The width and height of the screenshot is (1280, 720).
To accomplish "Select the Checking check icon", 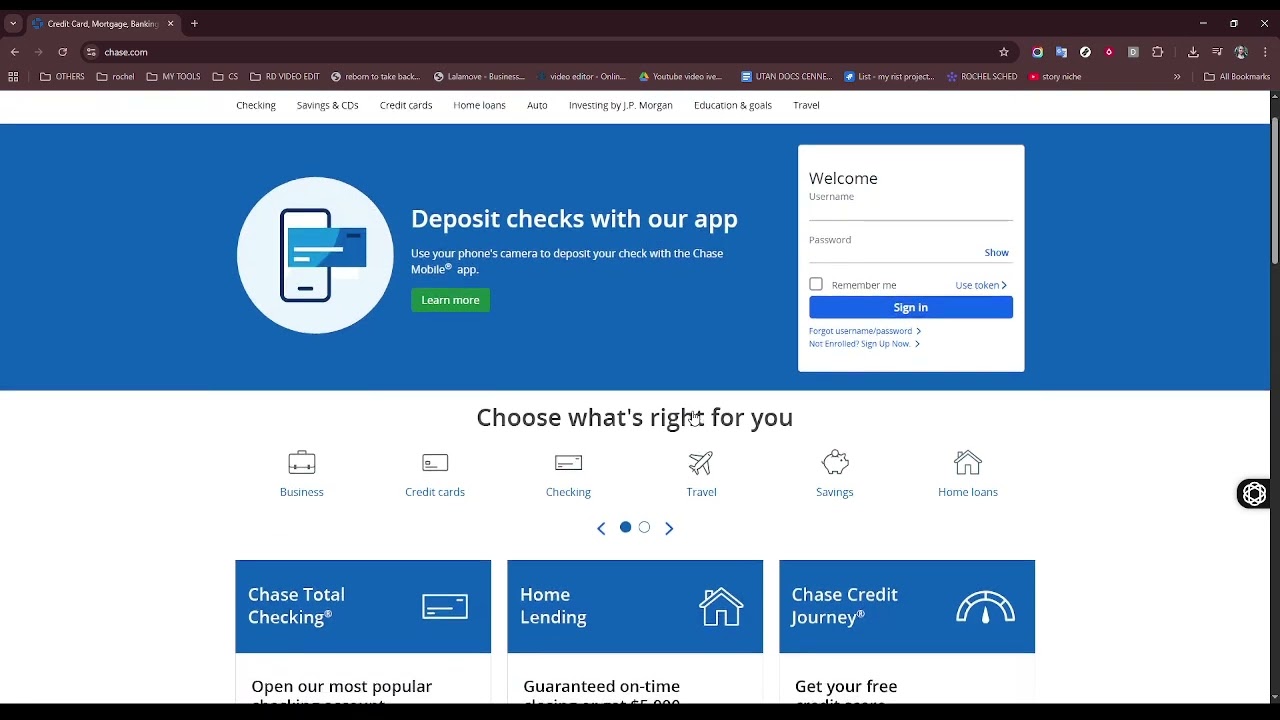I will (x=568, y=463).
